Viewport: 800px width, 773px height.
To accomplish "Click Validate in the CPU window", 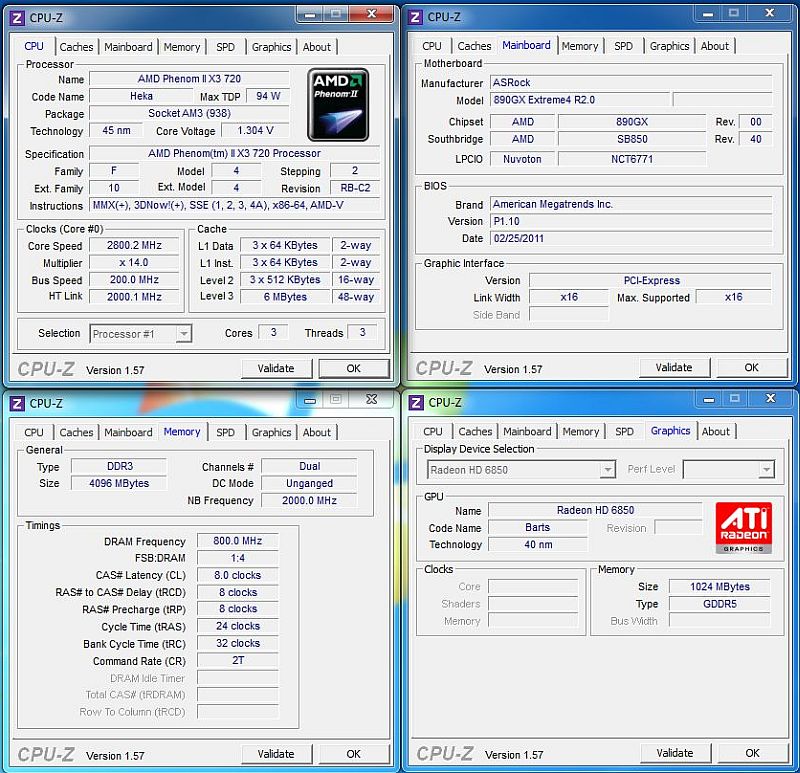I will pyautogui.click(x=276, y=368).
